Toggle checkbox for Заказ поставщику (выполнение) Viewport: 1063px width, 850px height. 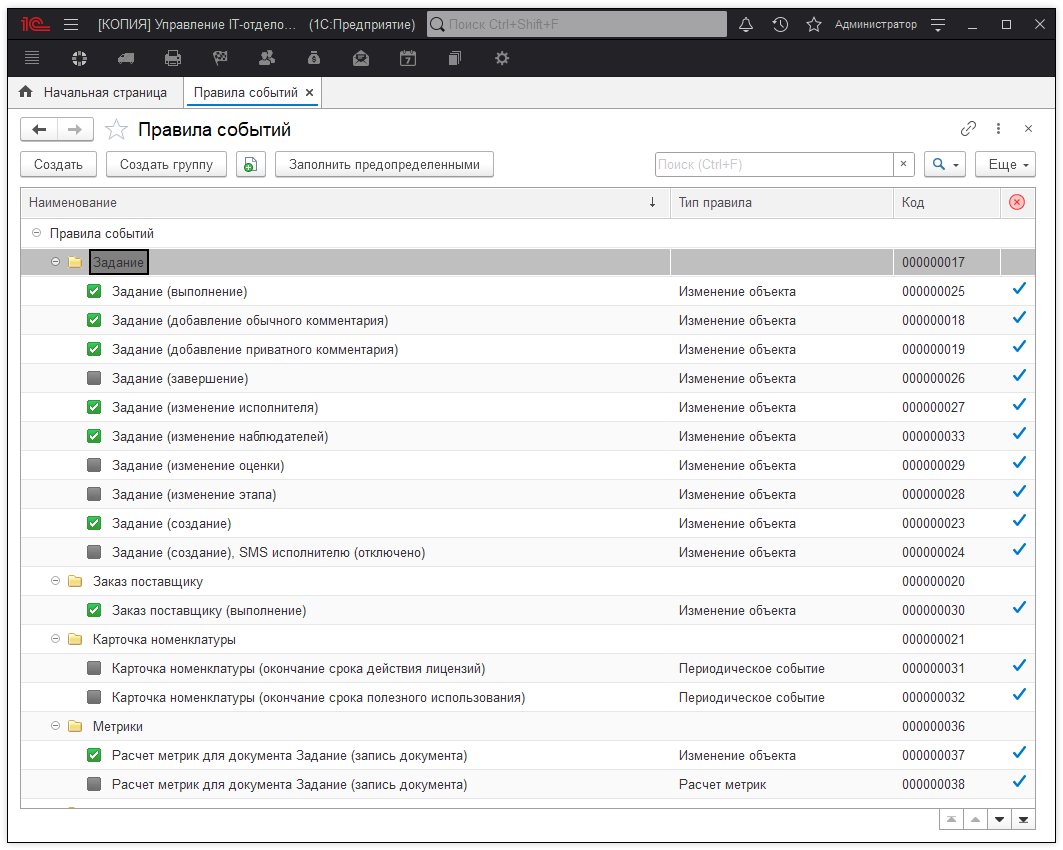[94, 610]
